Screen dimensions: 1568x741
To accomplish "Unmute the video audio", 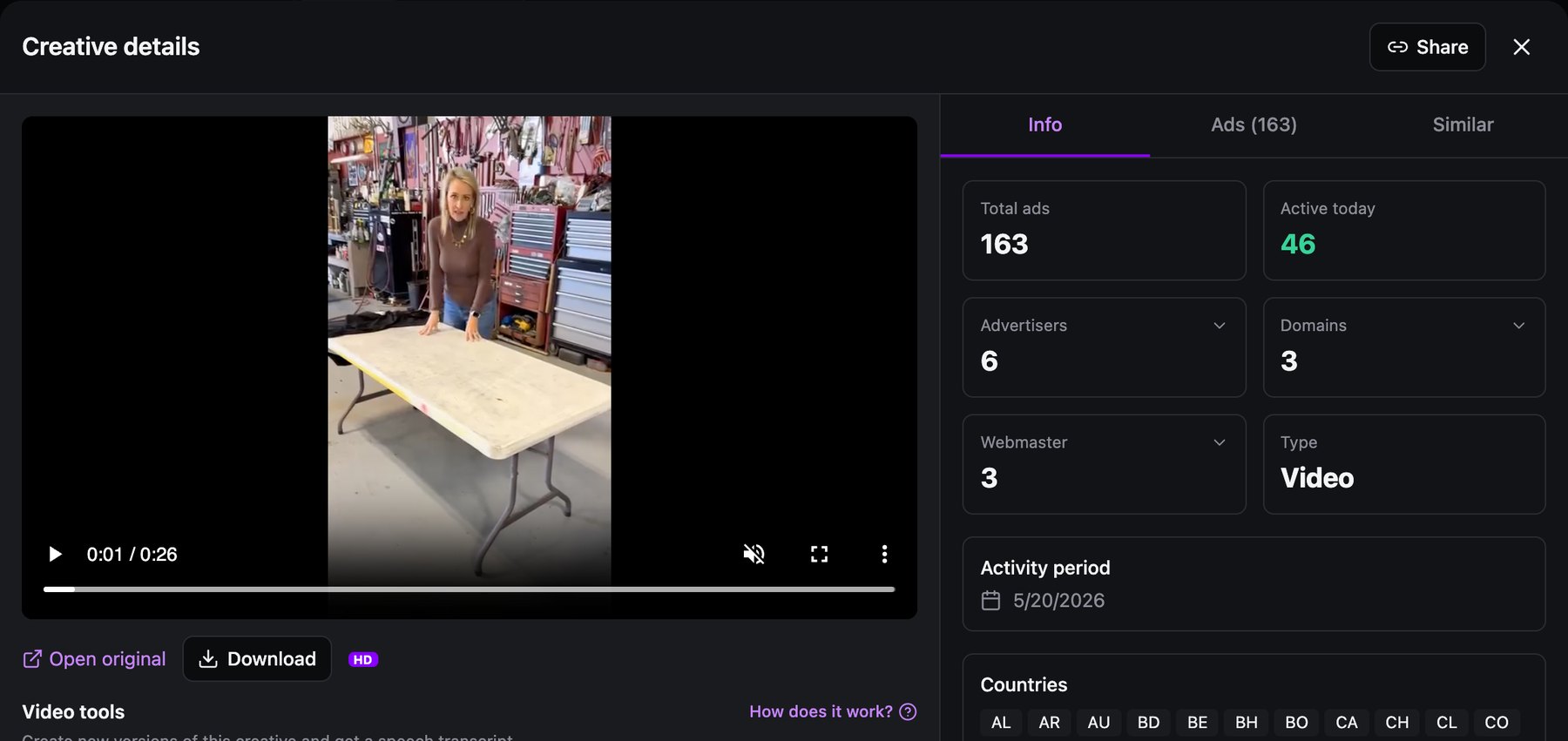I will coord(754,554).
